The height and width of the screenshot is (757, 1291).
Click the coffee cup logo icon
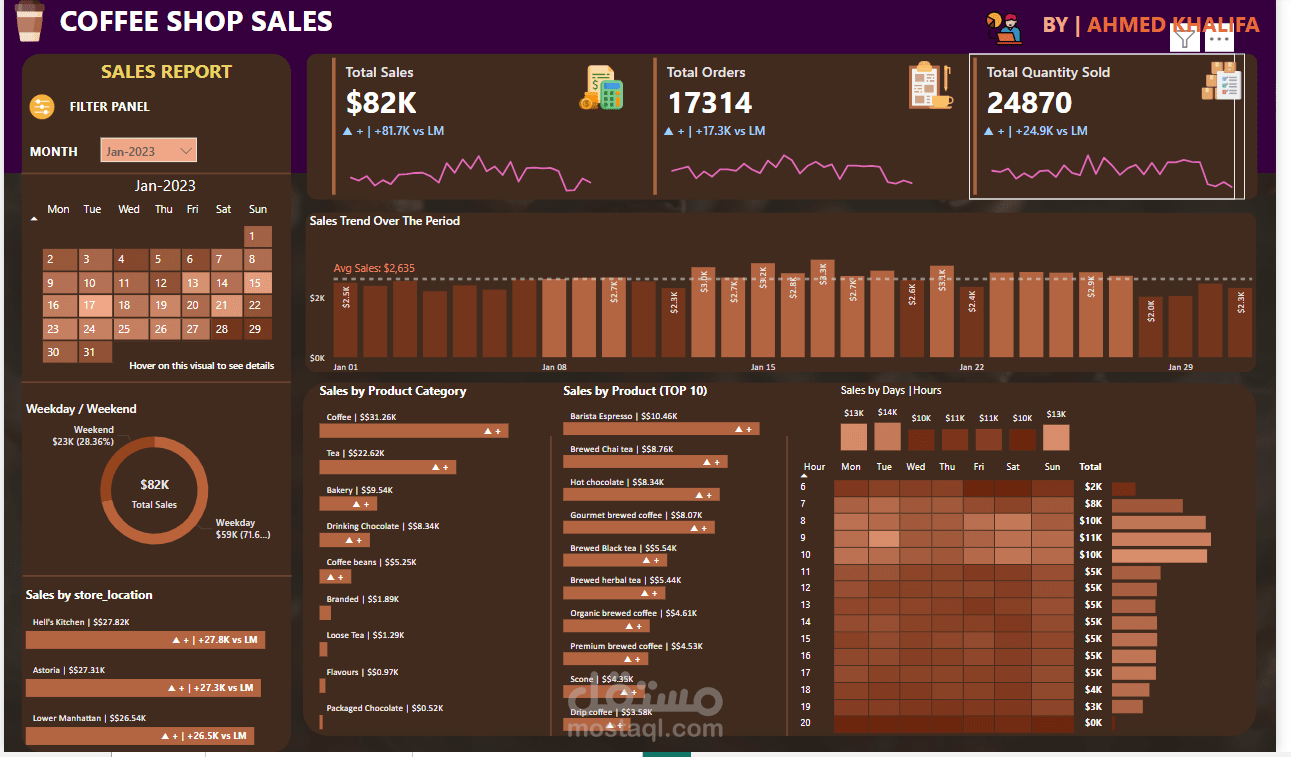(x=30, y=21)
